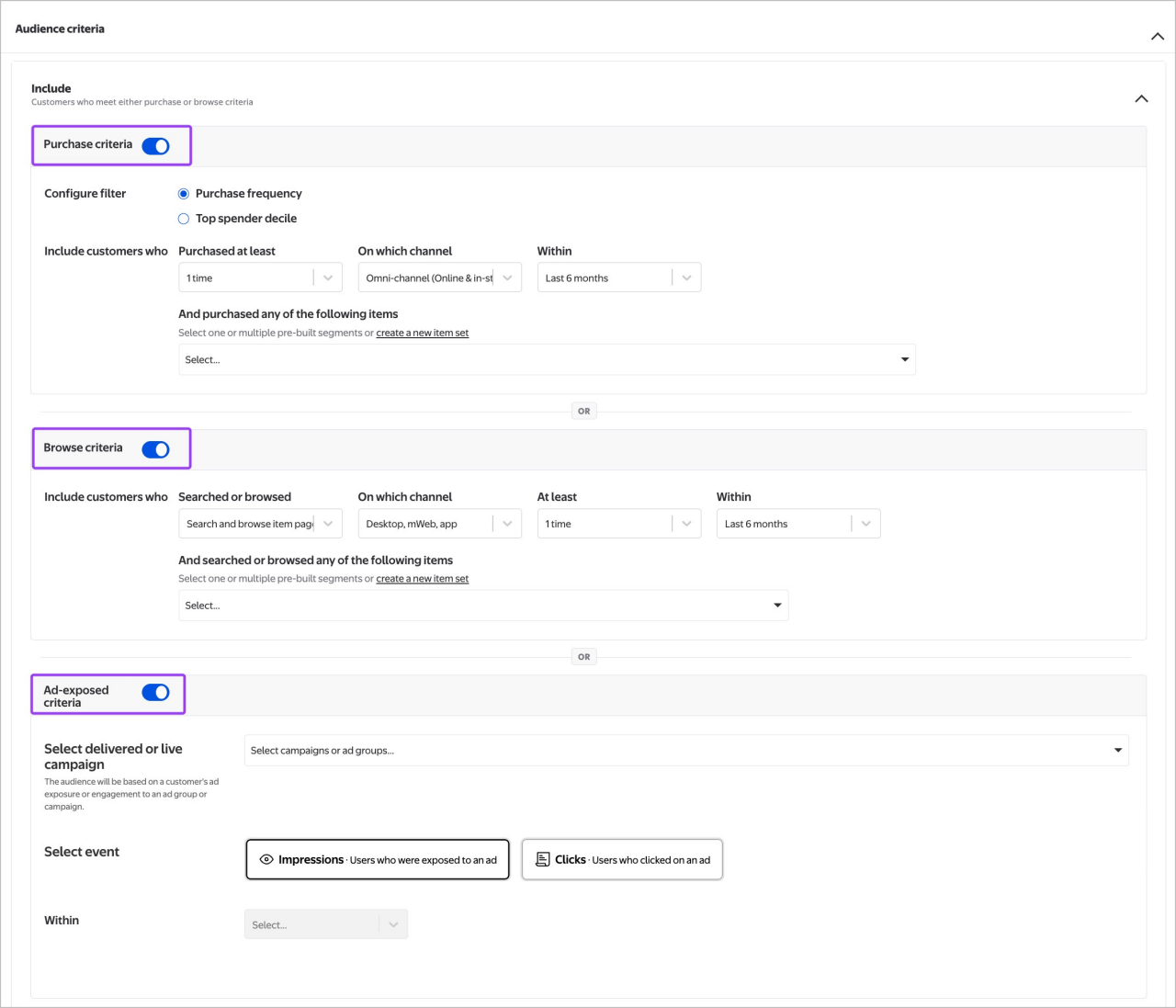Choose the Impressions event button
This screenshot has width=1176, height=1008.
pyautogui.click(x=378, y=859)
